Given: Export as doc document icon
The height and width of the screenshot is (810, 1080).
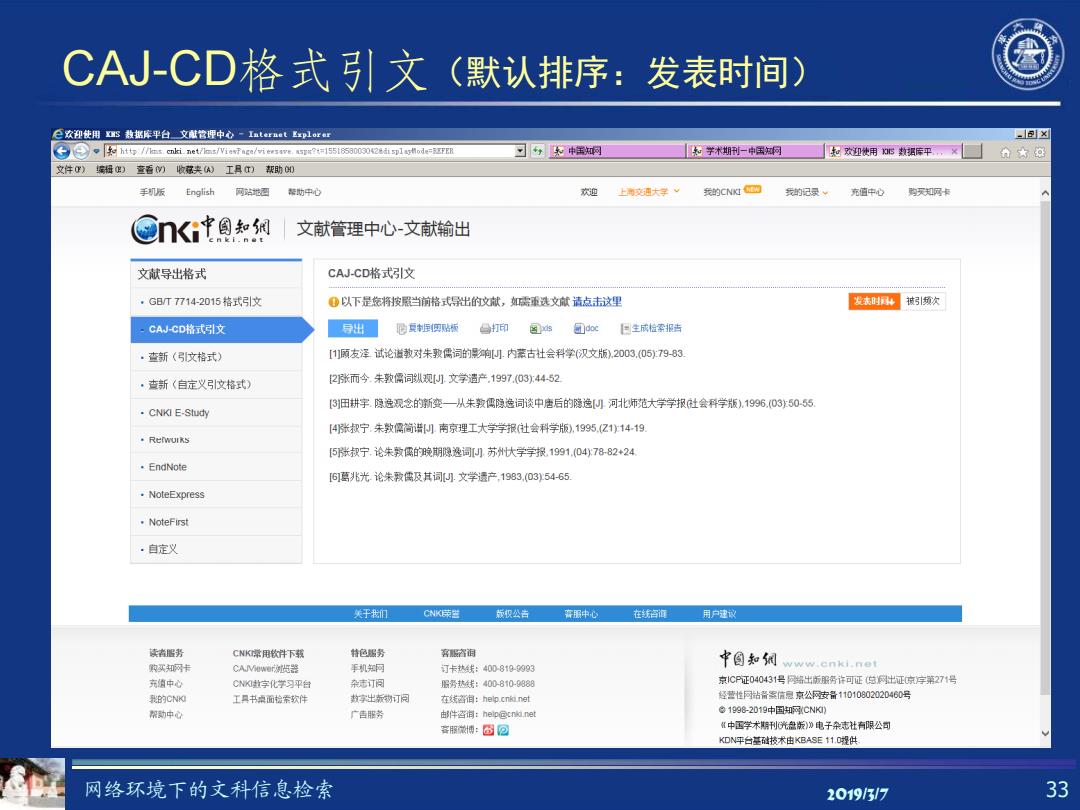Looking at the screenshot, I should (586, 329).
